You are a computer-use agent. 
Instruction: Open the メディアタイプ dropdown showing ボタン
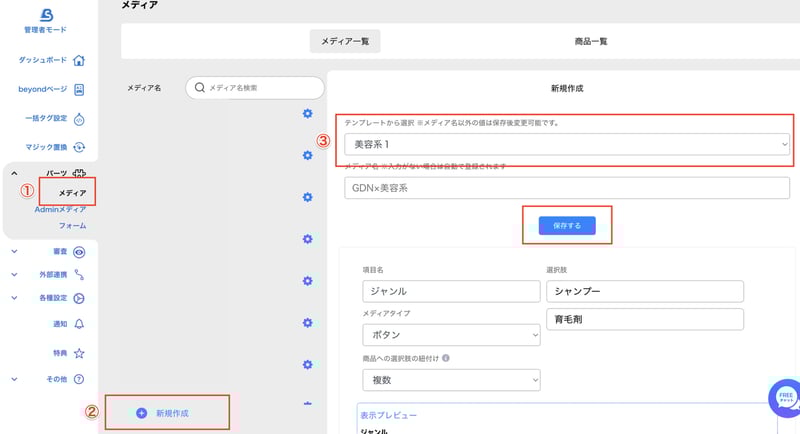coord(451,336)
